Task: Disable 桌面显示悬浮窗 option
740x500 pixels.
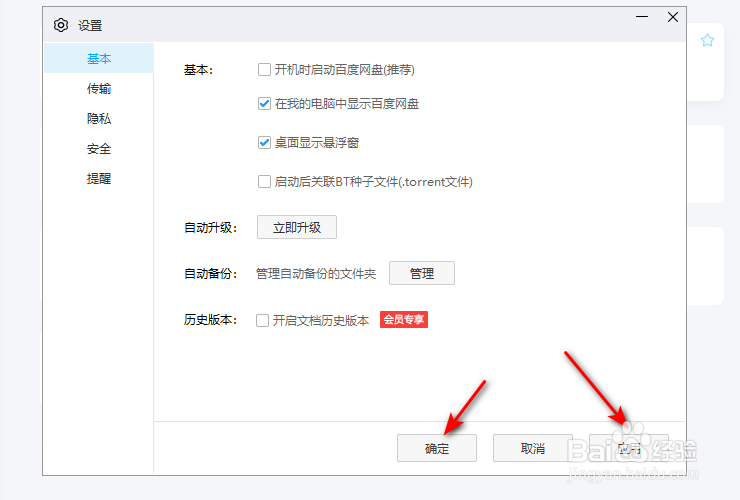Action: point(264,142)
